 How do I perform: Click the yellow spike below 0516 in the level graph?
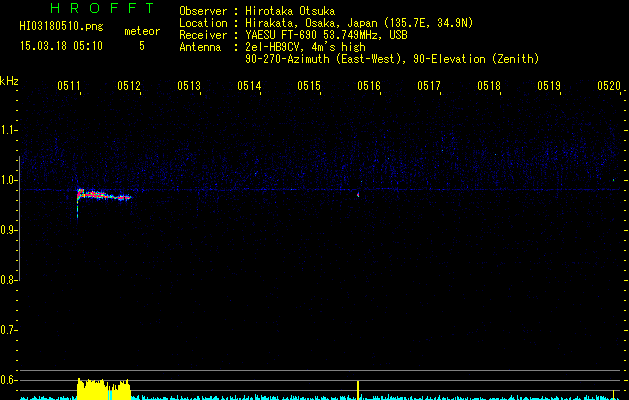pos(358,390)
